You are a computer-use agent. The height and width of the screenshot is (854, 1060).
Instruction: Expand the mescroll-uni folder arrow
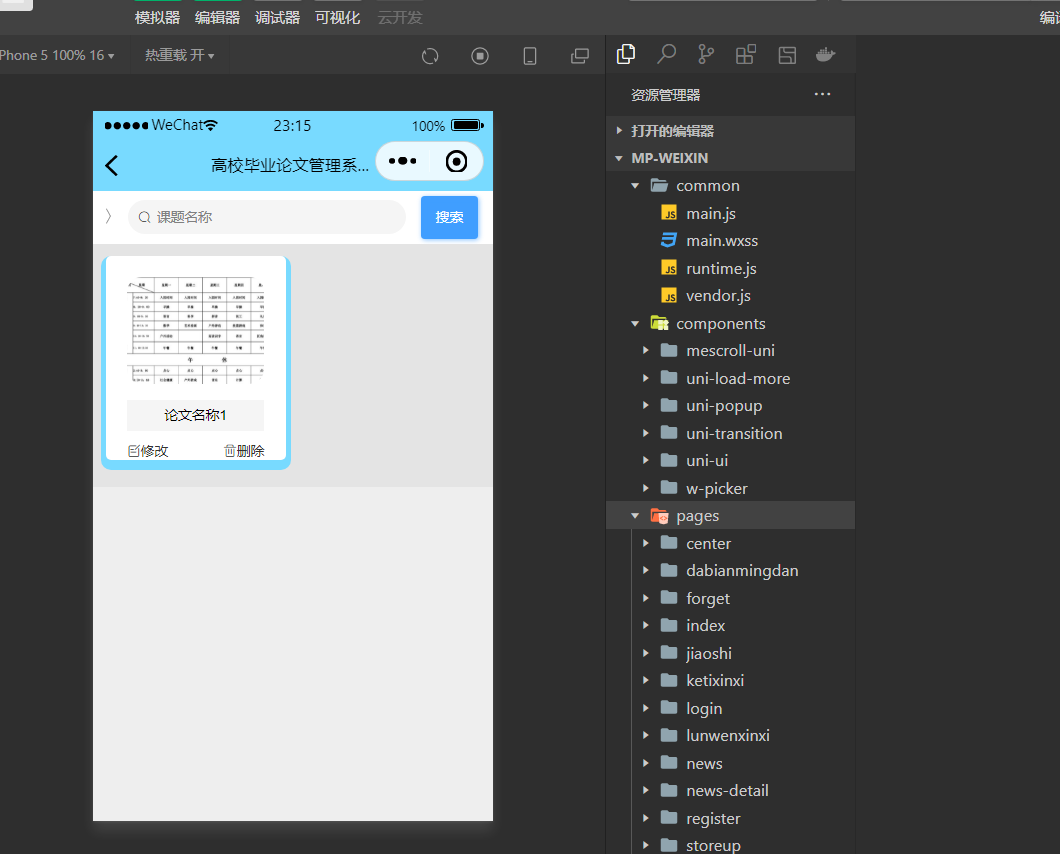pyautogui.click(x=646, y=350)
